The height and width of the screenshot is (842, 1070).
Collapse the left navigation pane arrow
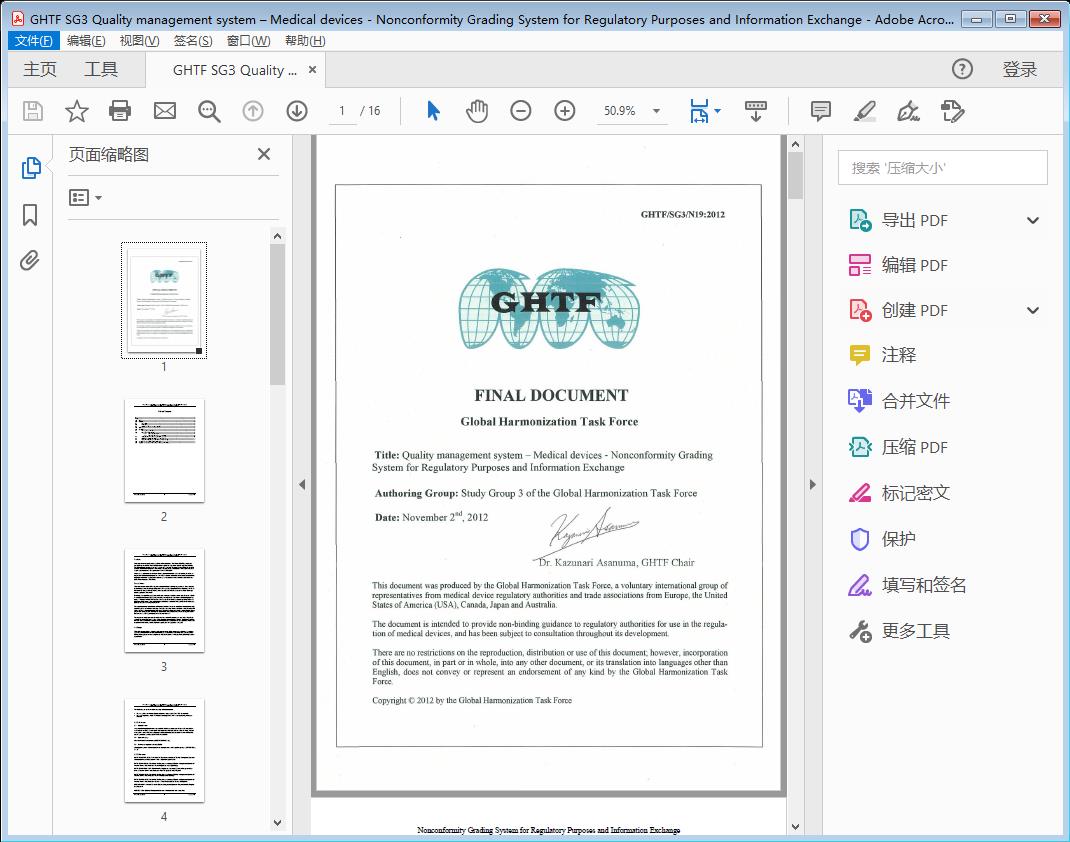pos(302,484)
